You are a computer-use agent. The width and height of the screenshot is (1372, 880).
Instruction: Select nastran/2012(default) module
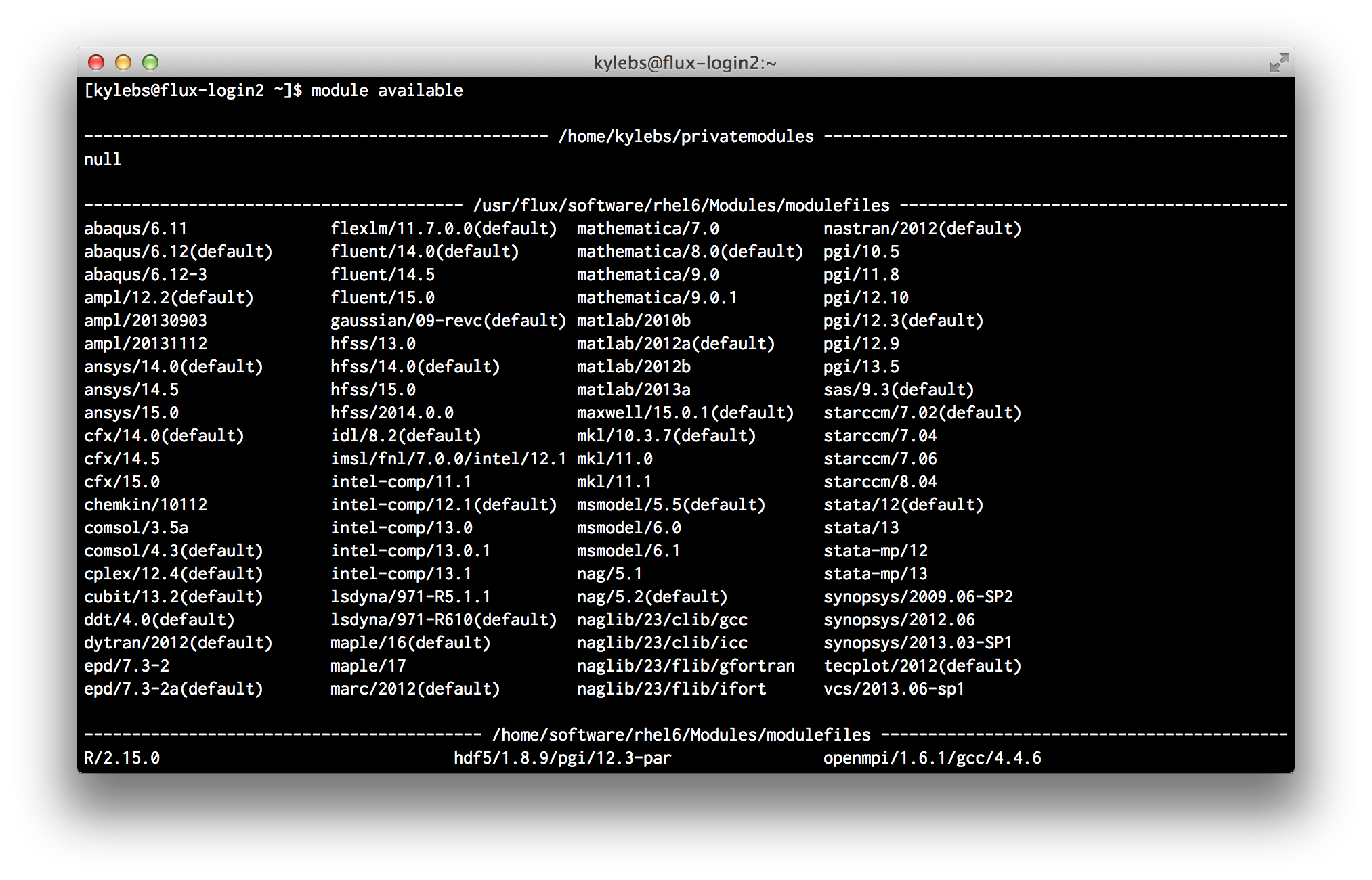click(922, 228)
